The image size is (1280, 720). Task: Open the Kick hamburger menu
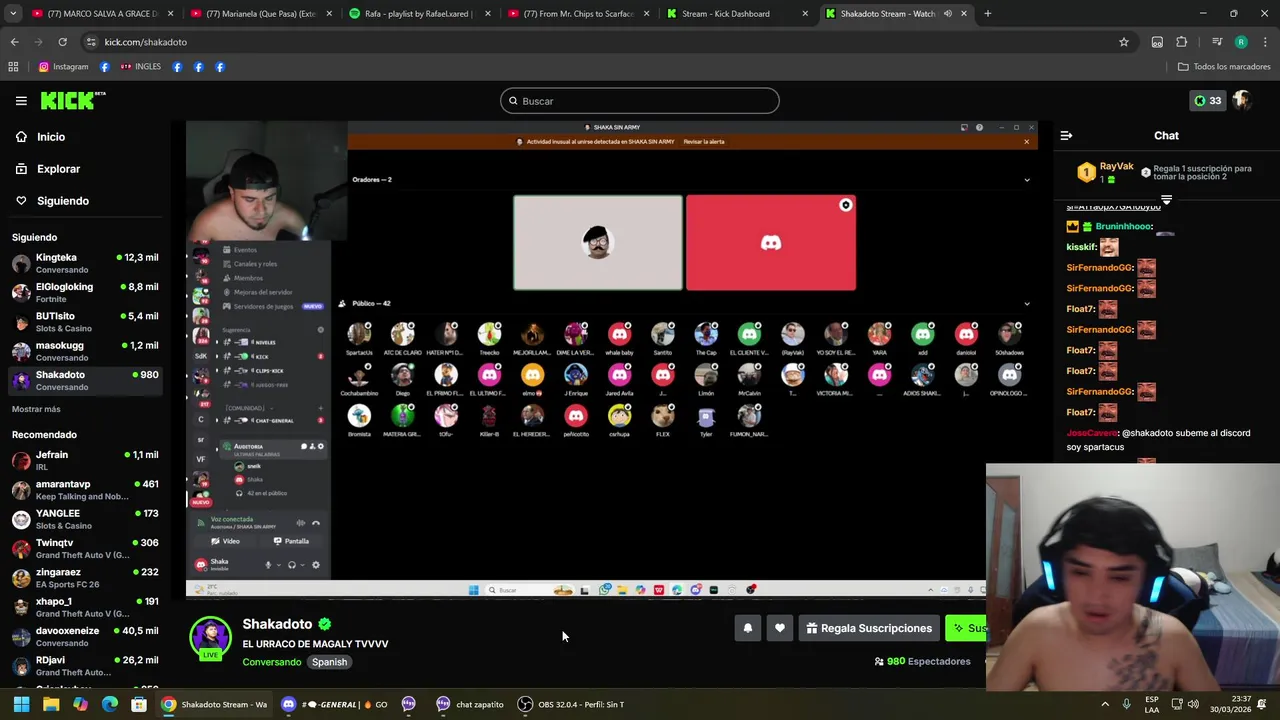tap(21, 101)
